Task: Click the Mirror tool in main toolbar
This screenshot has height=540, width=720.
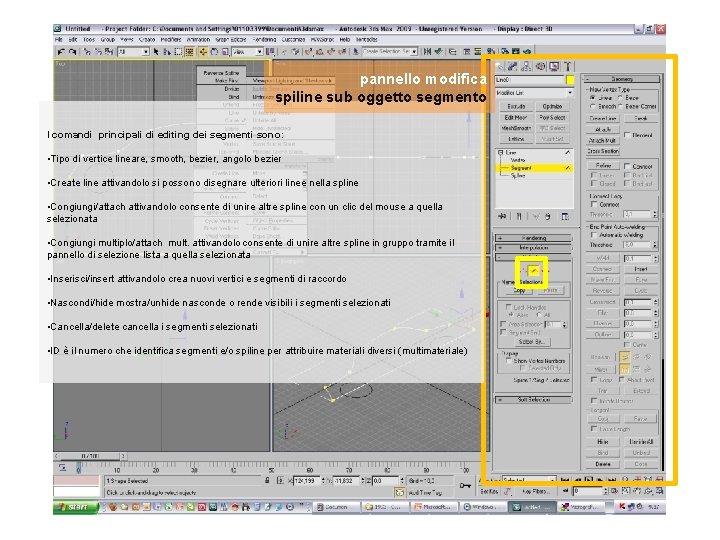Action: click(x=428, y=51)
